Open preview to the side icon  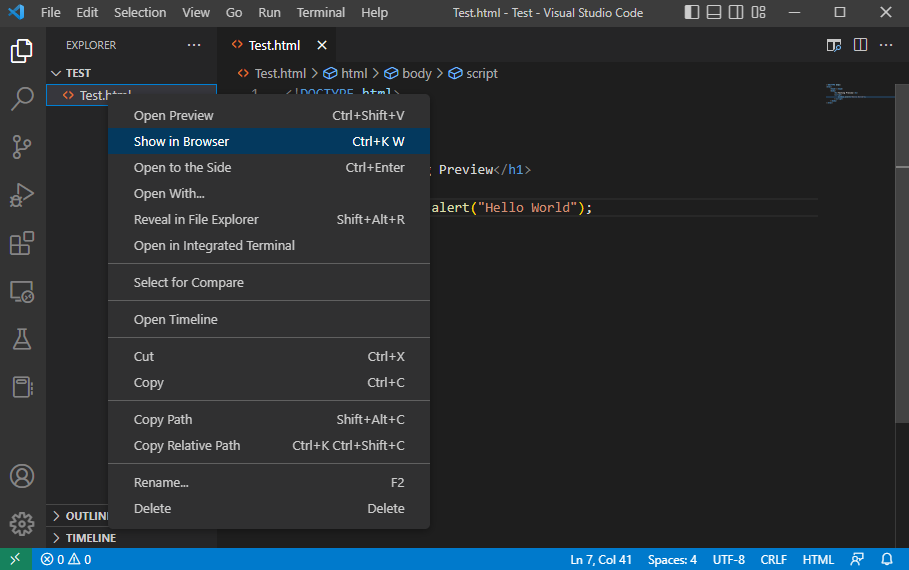coord(834,45)
